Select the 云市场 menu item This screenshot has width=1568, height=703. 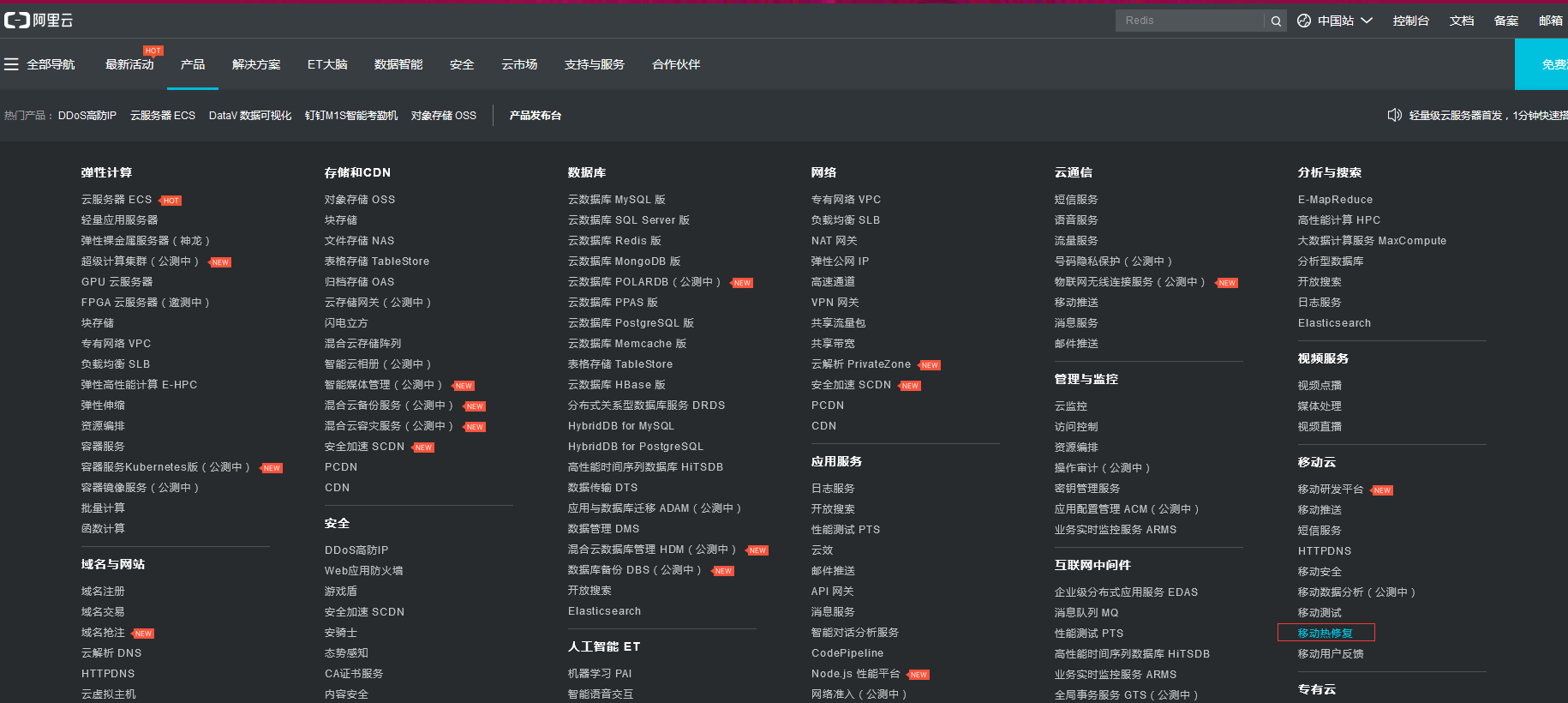click(519, 64)
